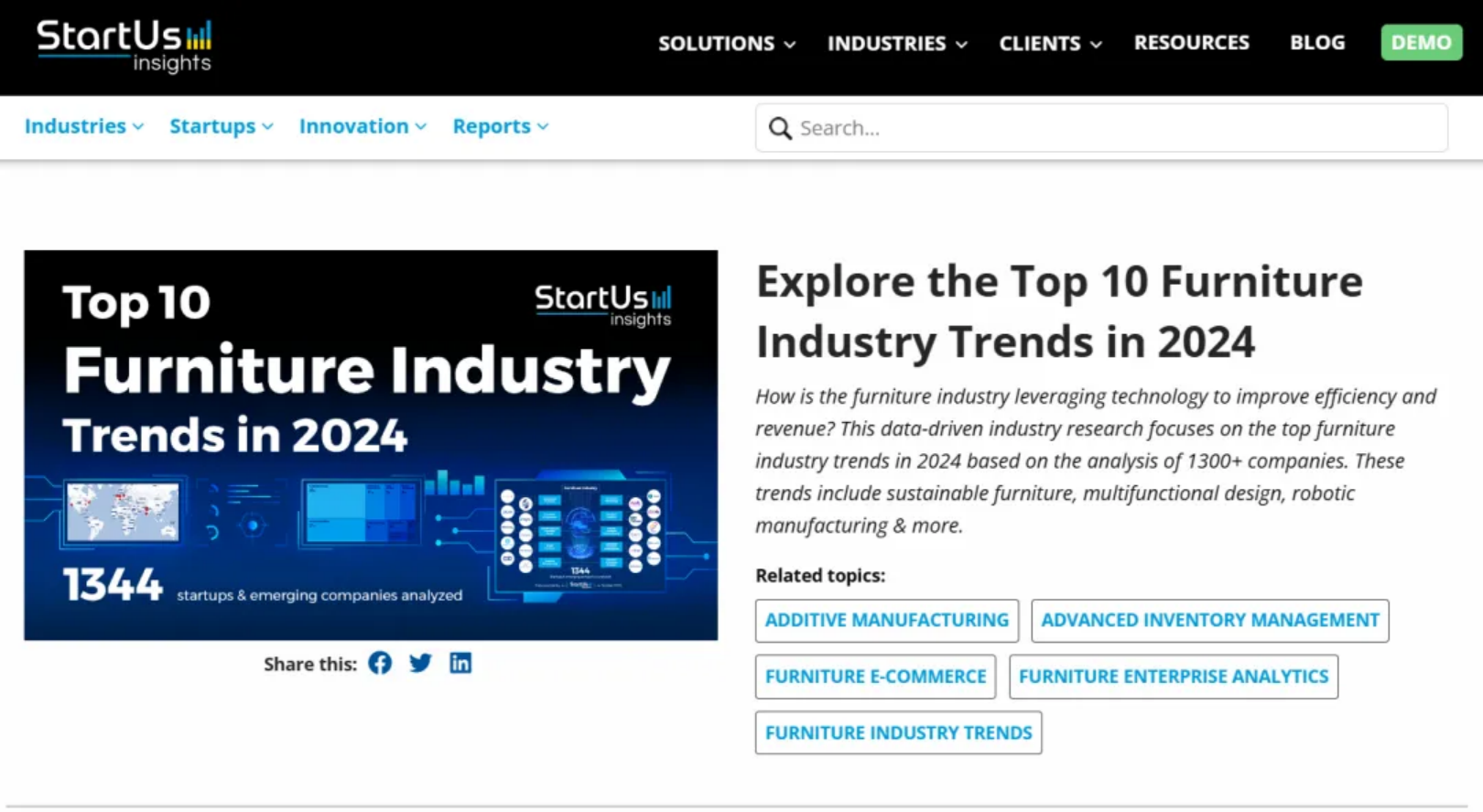Focus the Search input field
The height and width of the screenshot is (812, 1483).
click(1101, 128)
